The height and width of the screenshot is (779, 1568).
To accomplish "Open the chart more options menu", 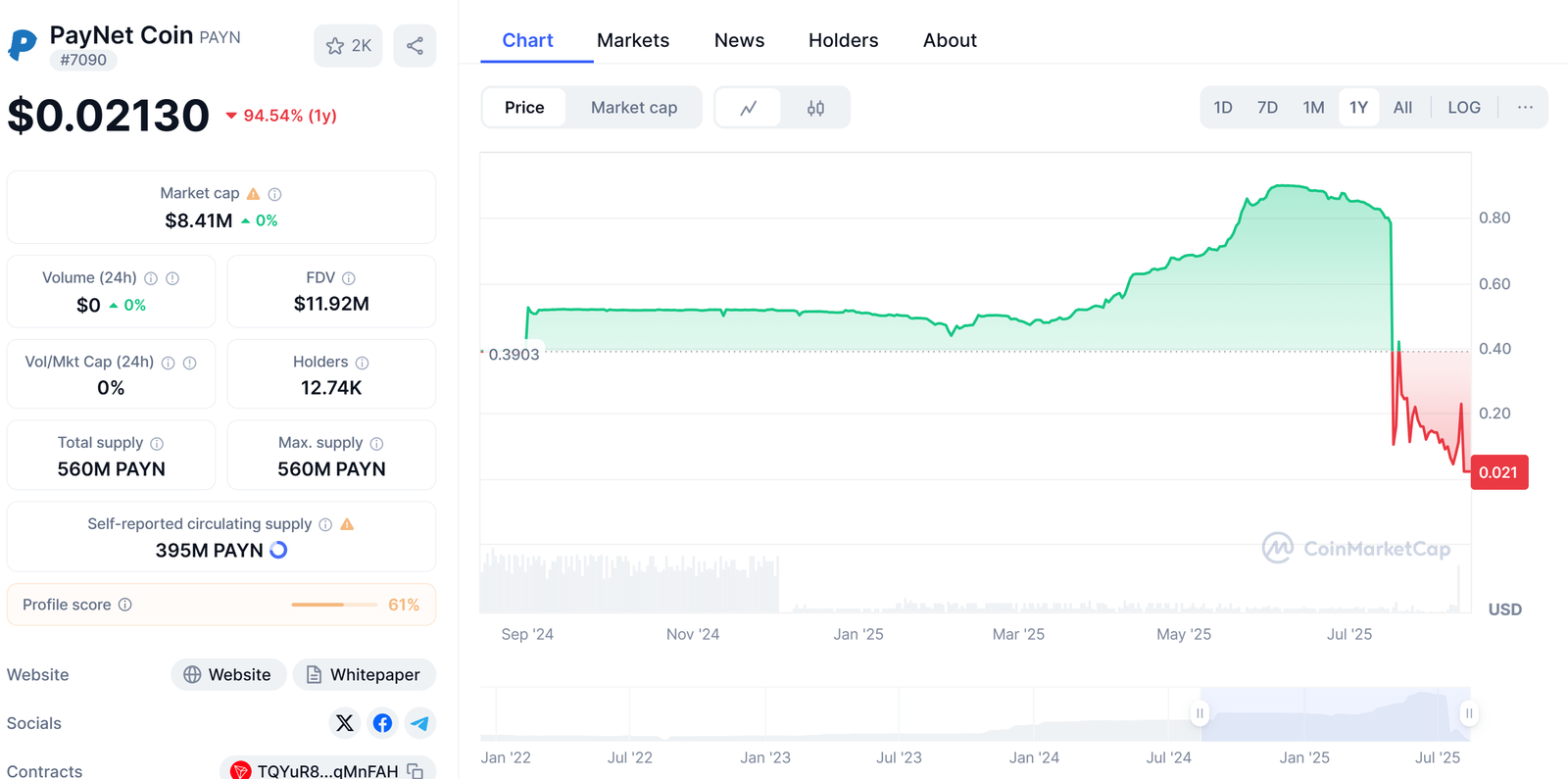I will click(x=1525, y=108).
